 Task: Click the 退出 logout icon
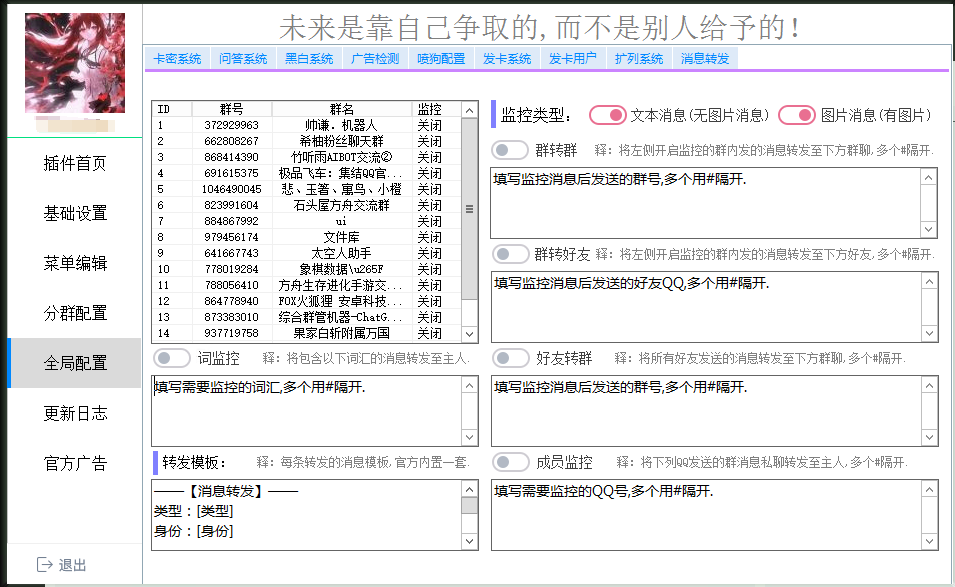pos(44,565)
